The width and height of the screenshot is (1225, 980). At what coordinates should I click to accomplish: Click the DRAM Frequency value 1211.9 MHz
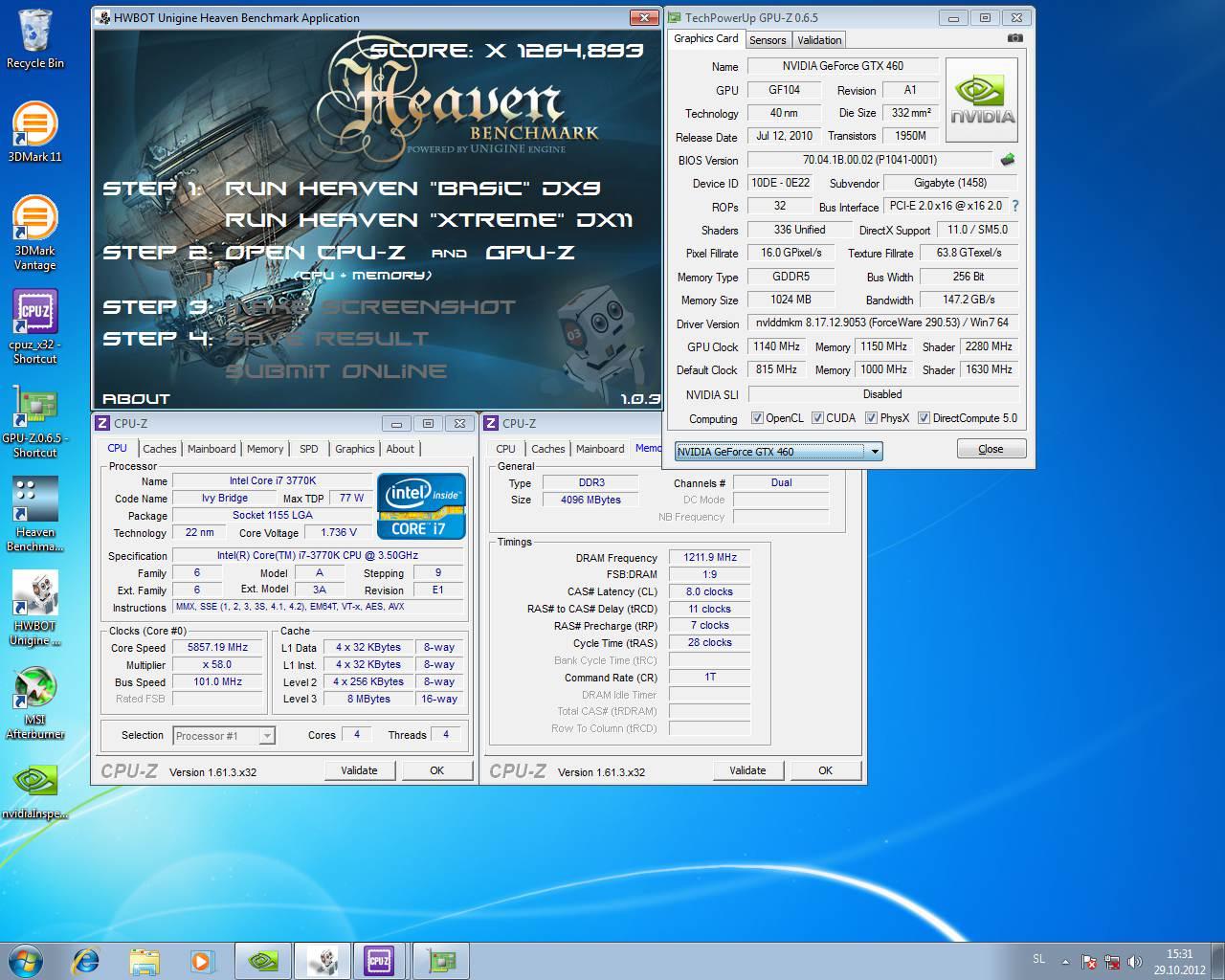[x=710, y=557]
